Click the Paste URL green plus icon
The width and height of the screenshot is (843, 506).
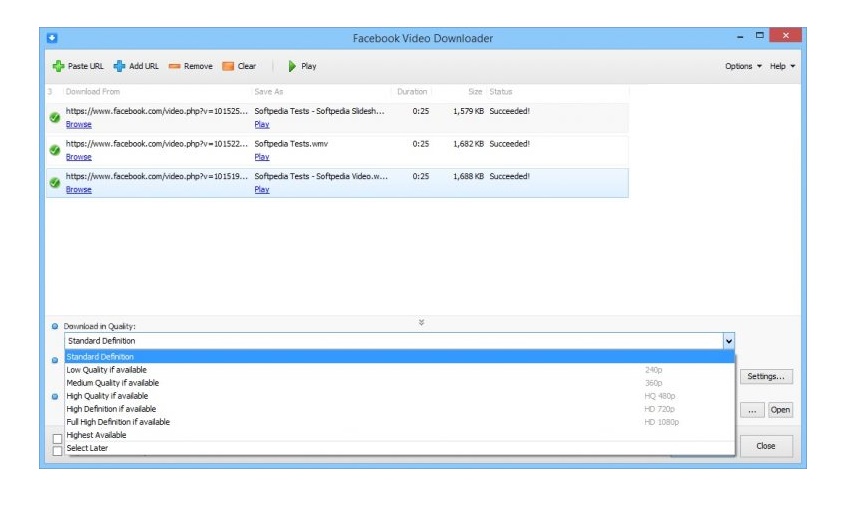click(58, 66)
